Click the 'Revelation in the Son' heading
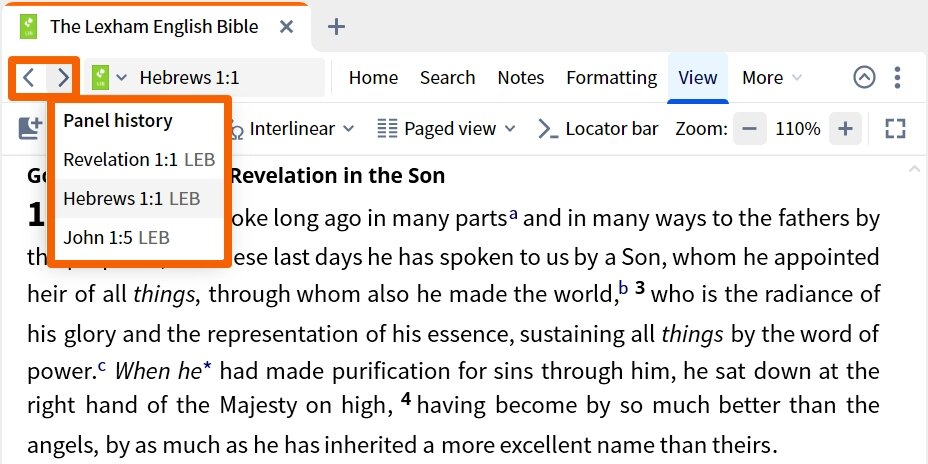Viewport: 928px width, 464px height. click(x=337, y=176)
